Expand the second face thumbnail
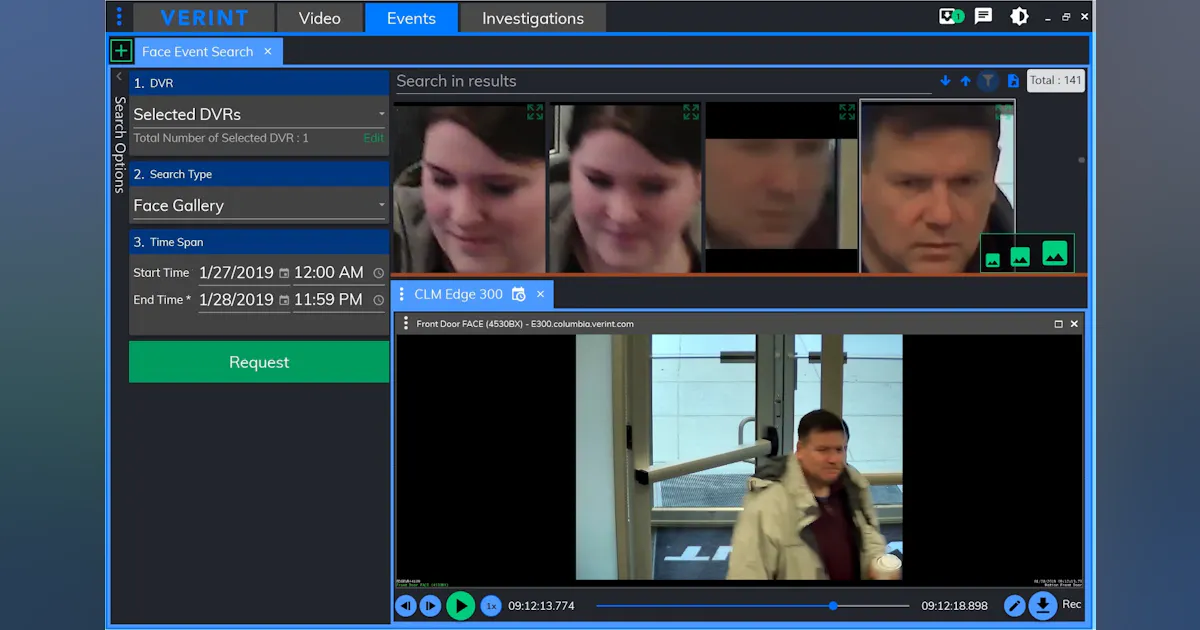 pos(691,112)
